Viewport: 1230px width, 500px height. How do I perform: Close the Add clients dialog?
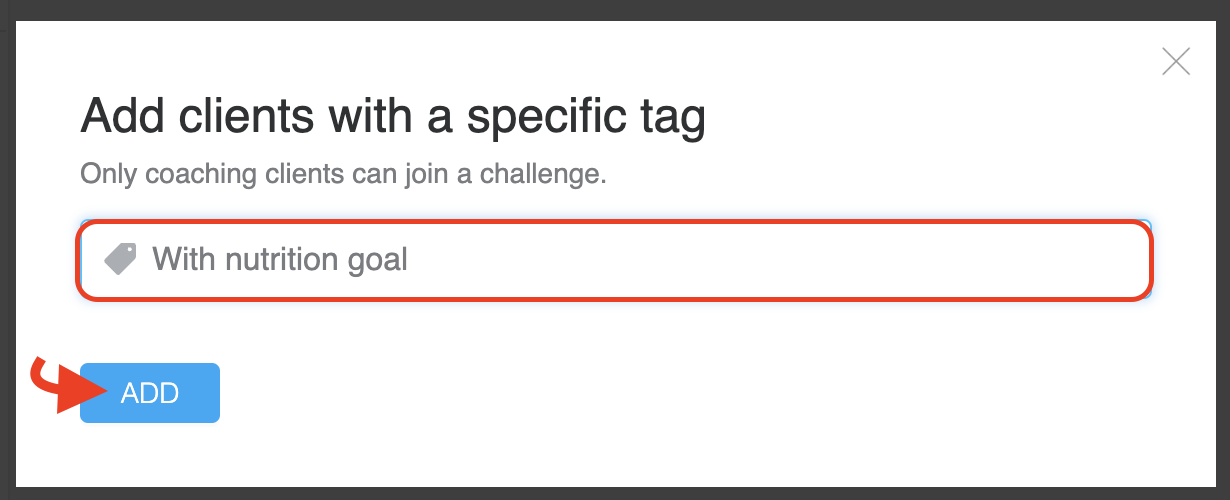click(x=1176, y=62)
